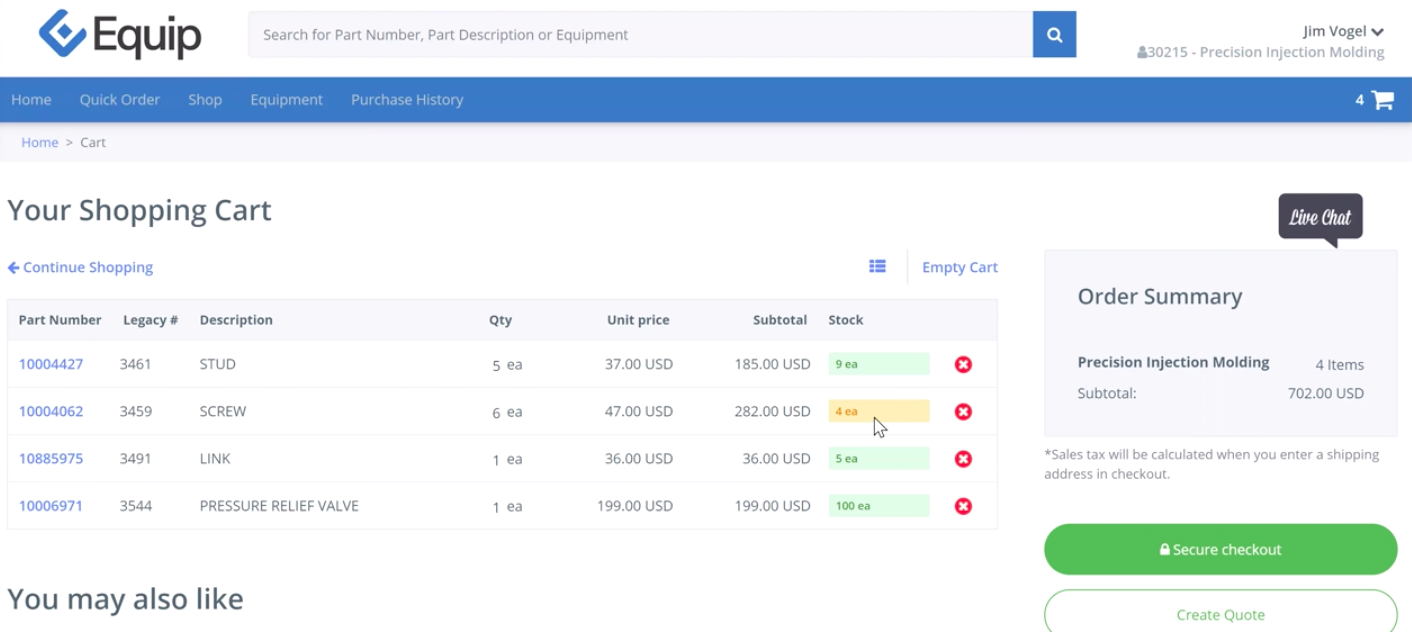
Task: Click the Secure checkout button
Action: (x=1220, y=549)
